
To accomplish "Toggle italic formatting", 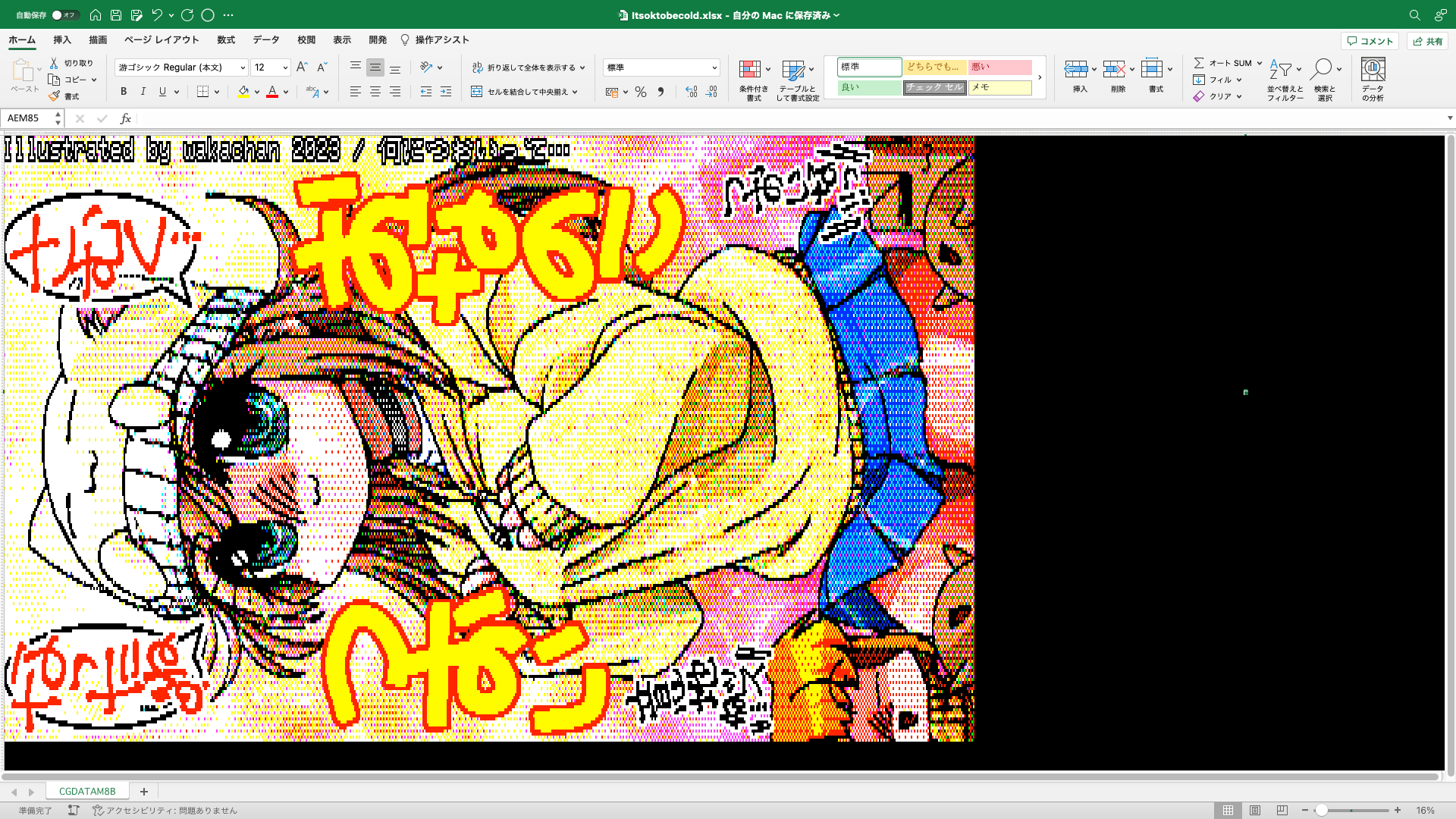I will pos(143,92).
